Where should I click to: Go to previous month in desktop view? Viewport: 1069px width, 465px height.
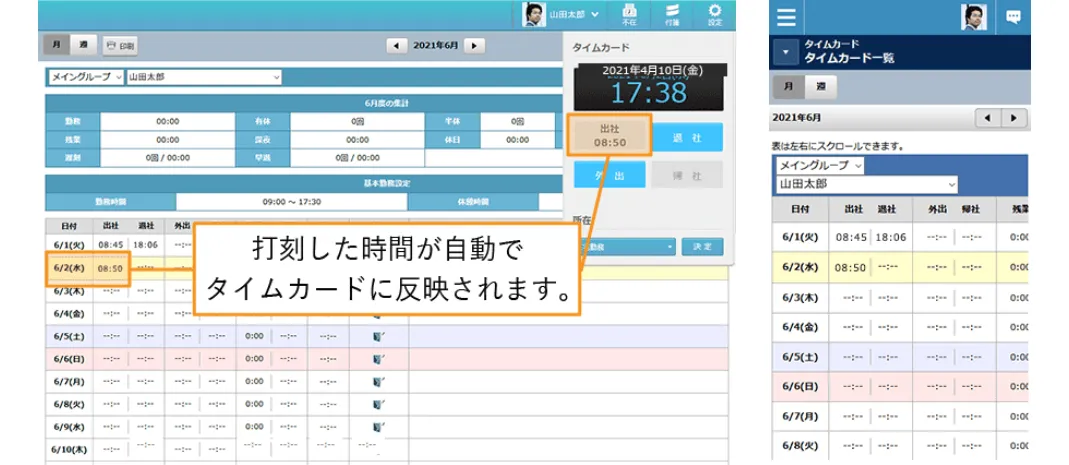pos(397,46)
